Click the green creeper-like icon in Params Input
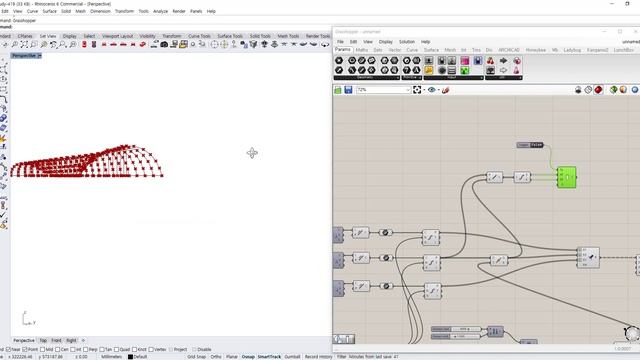Image resolution: width=640 pixels, height=360 pixels. pos(464,71)
